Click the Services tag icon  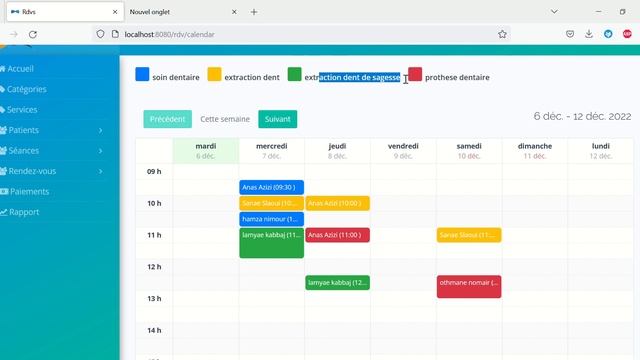[x=2, y=109]
